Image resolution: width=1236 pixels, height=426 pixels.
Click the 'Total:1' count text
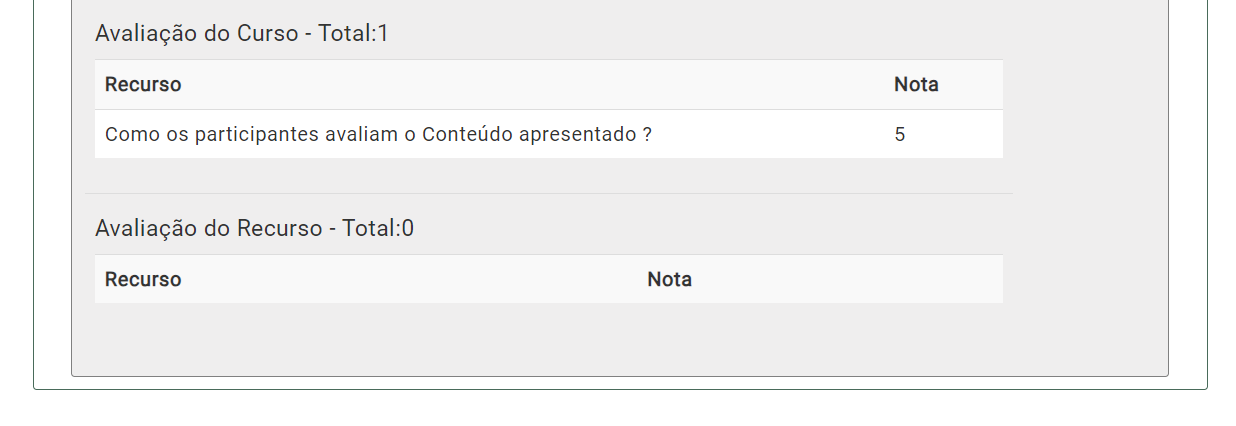(x=354, y=33)
